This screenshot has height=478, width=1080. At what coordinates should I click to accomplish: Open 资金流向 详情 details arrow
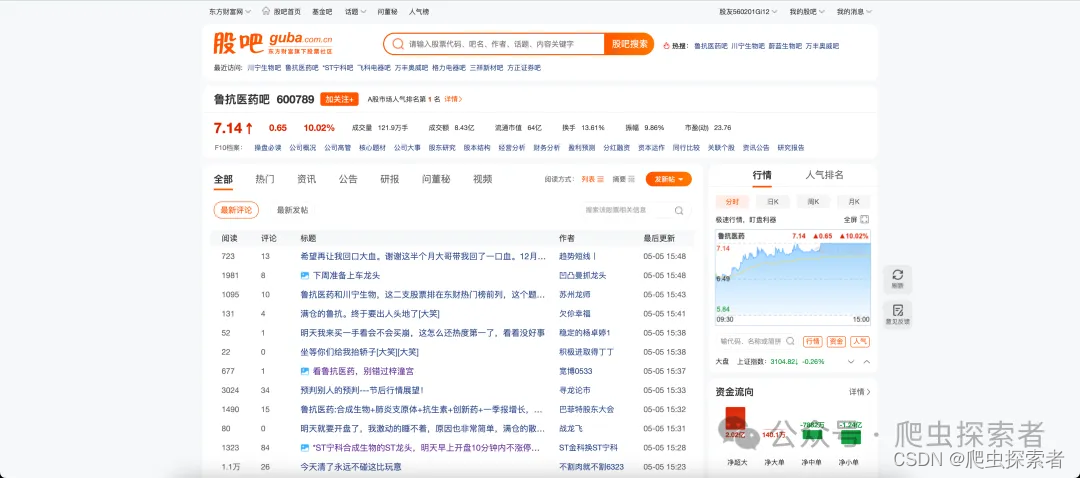[x=860, y=392]
